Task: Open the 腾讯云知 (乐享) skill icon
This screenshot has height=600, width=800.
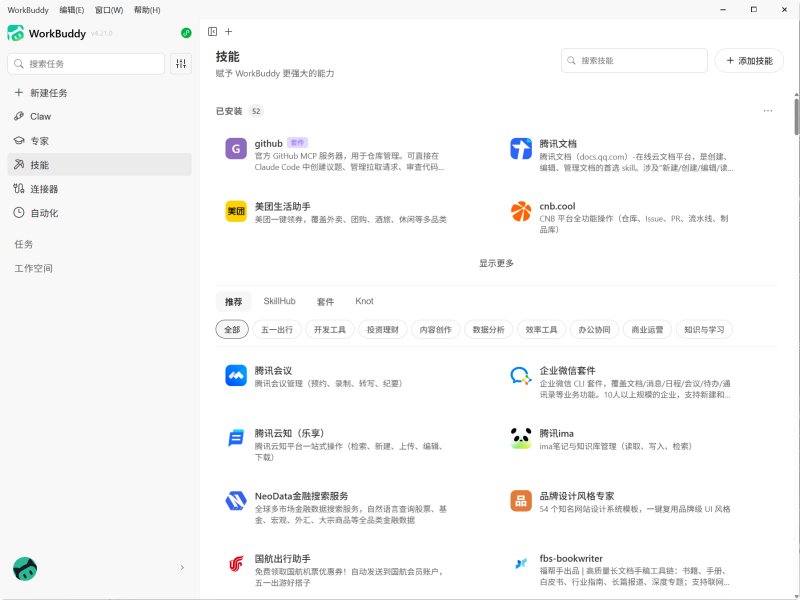Action: pos(236,438)
